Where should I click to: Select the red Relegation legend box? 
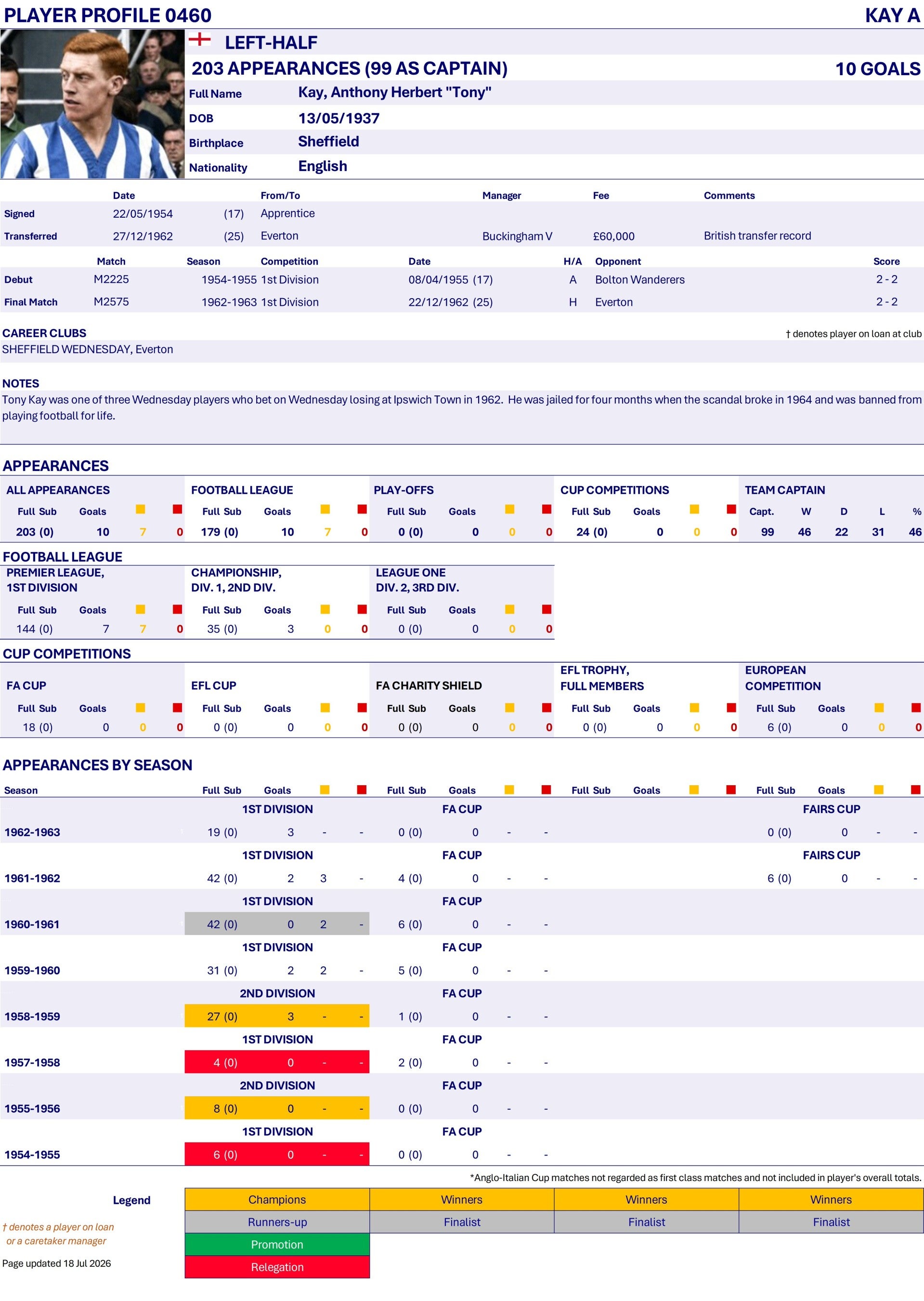click(277, 1267)
